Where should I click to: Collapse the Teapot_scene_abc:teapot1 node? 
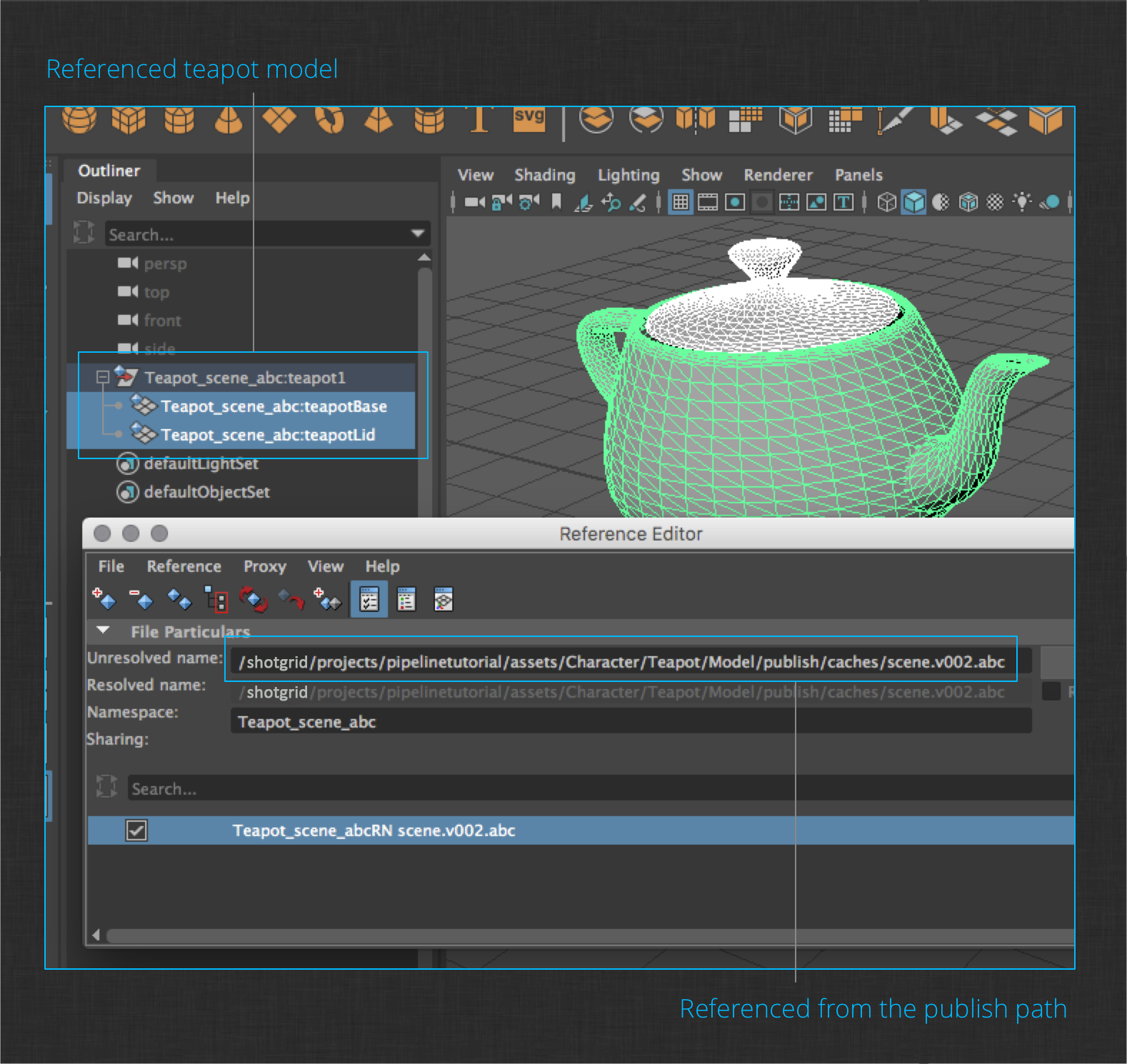[x=103, y=377]
